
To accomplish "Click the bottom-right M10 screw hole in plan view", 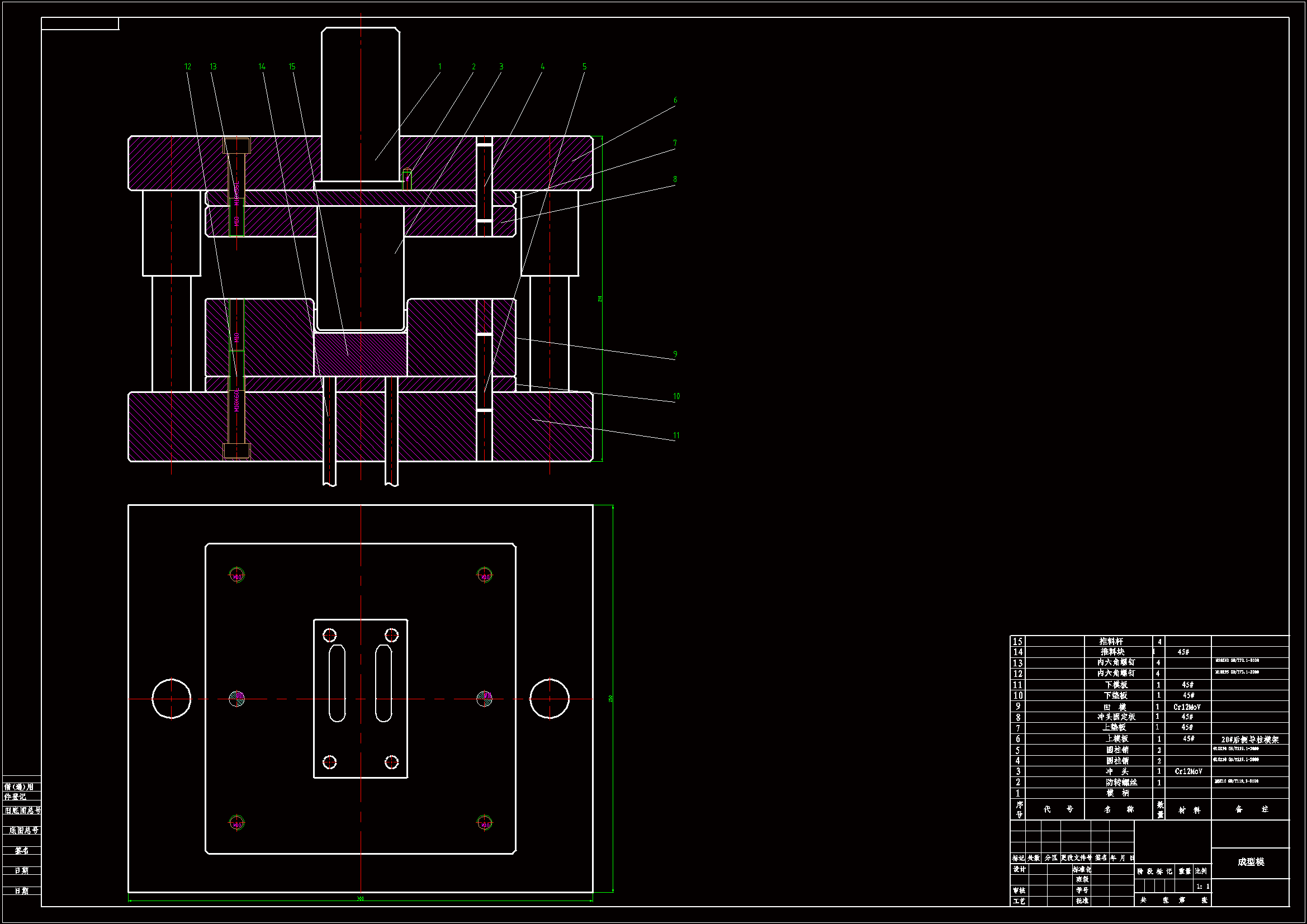I will (485, 823).
